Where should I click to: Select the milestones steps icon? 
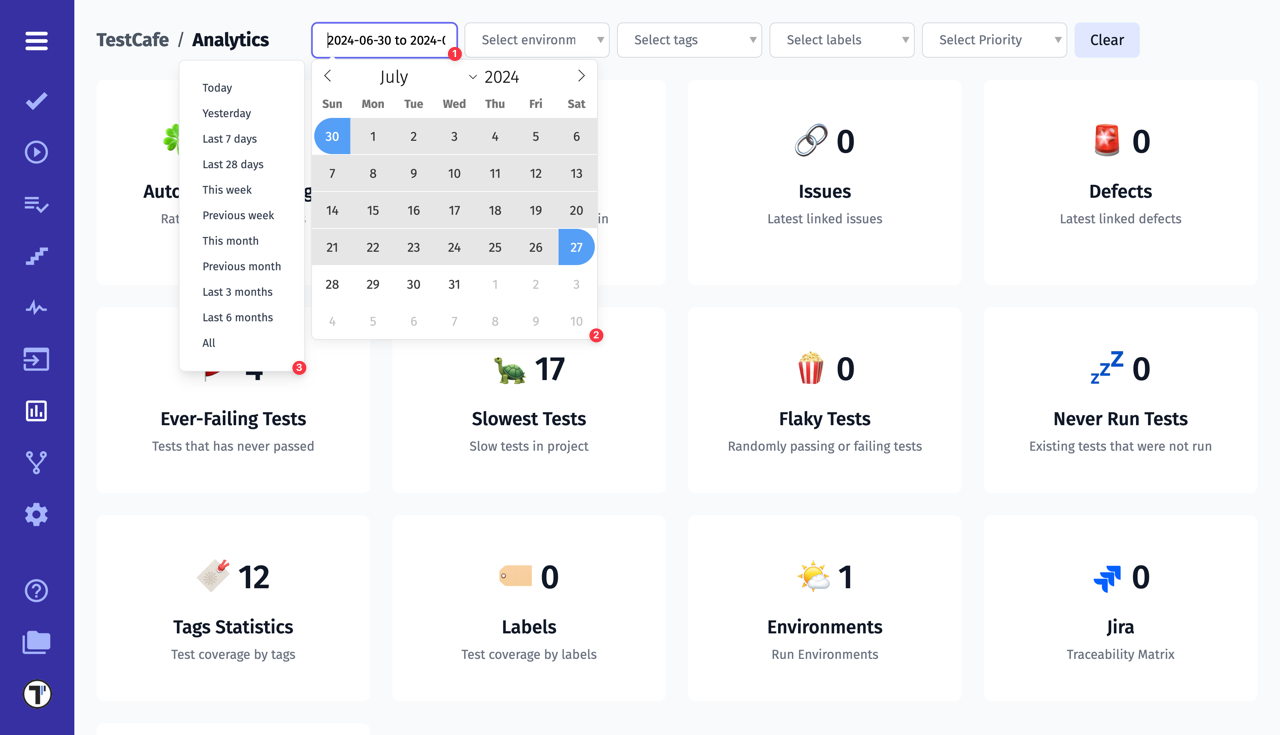coord(36,256)
